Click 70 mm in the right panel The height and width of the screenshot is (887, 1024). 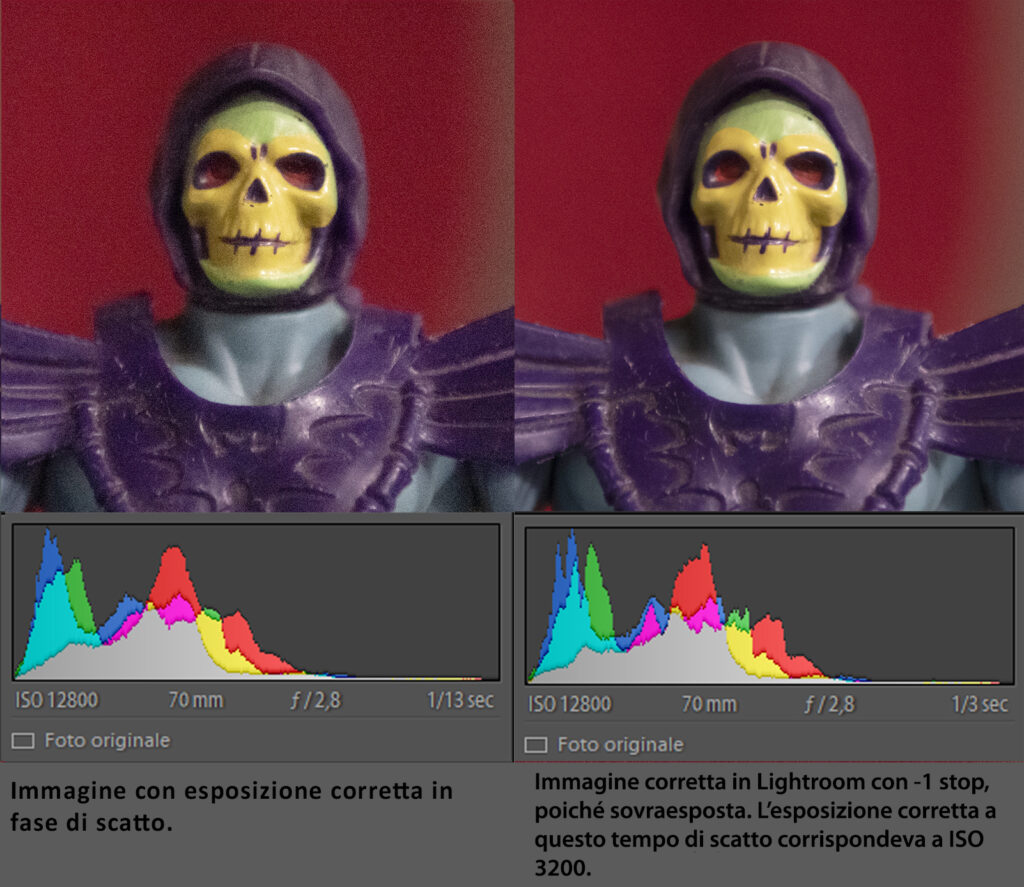coord(709,704)
